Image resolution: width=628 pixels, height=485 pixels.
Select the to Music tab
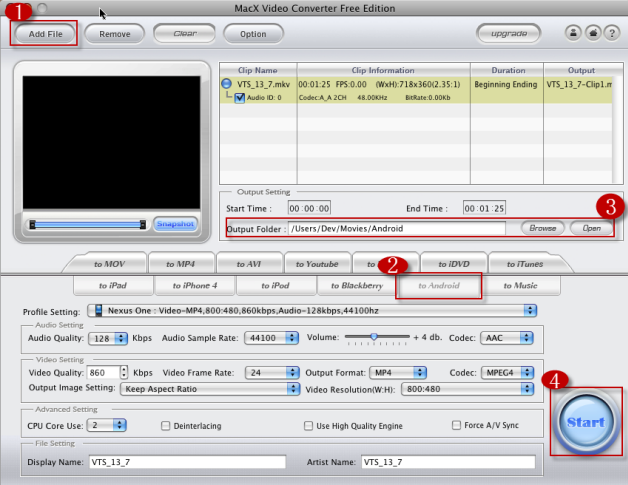(520, 286)
